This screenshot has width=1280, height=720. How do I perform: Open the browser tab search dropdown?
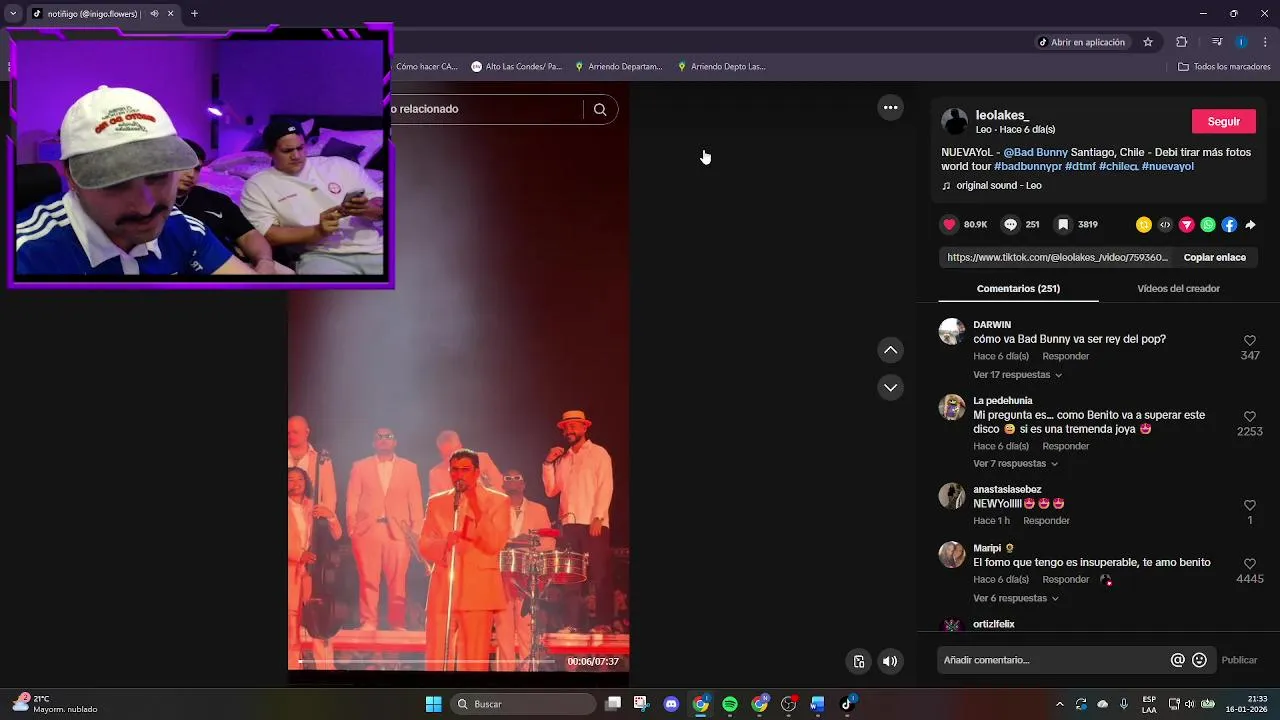[13, 14]
